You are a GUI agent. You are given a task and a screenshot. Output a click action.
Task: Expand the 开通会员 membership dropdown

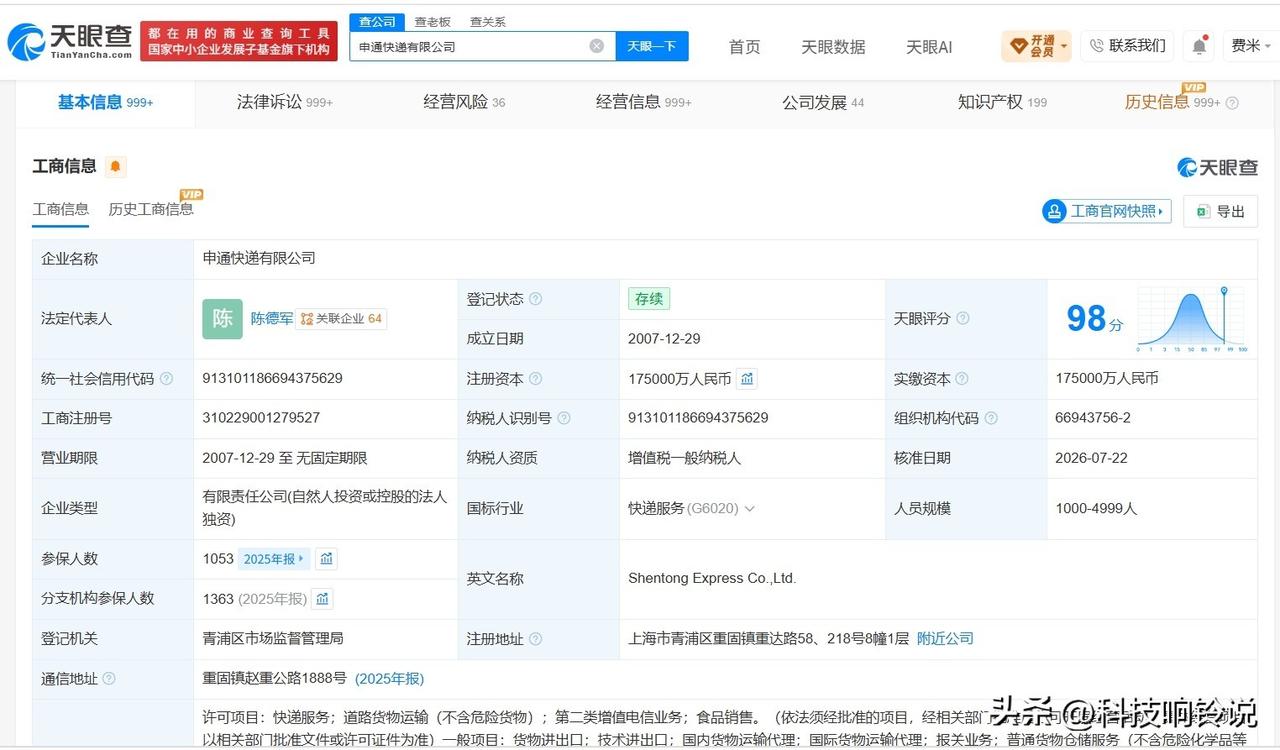(x=1036, y=46)
